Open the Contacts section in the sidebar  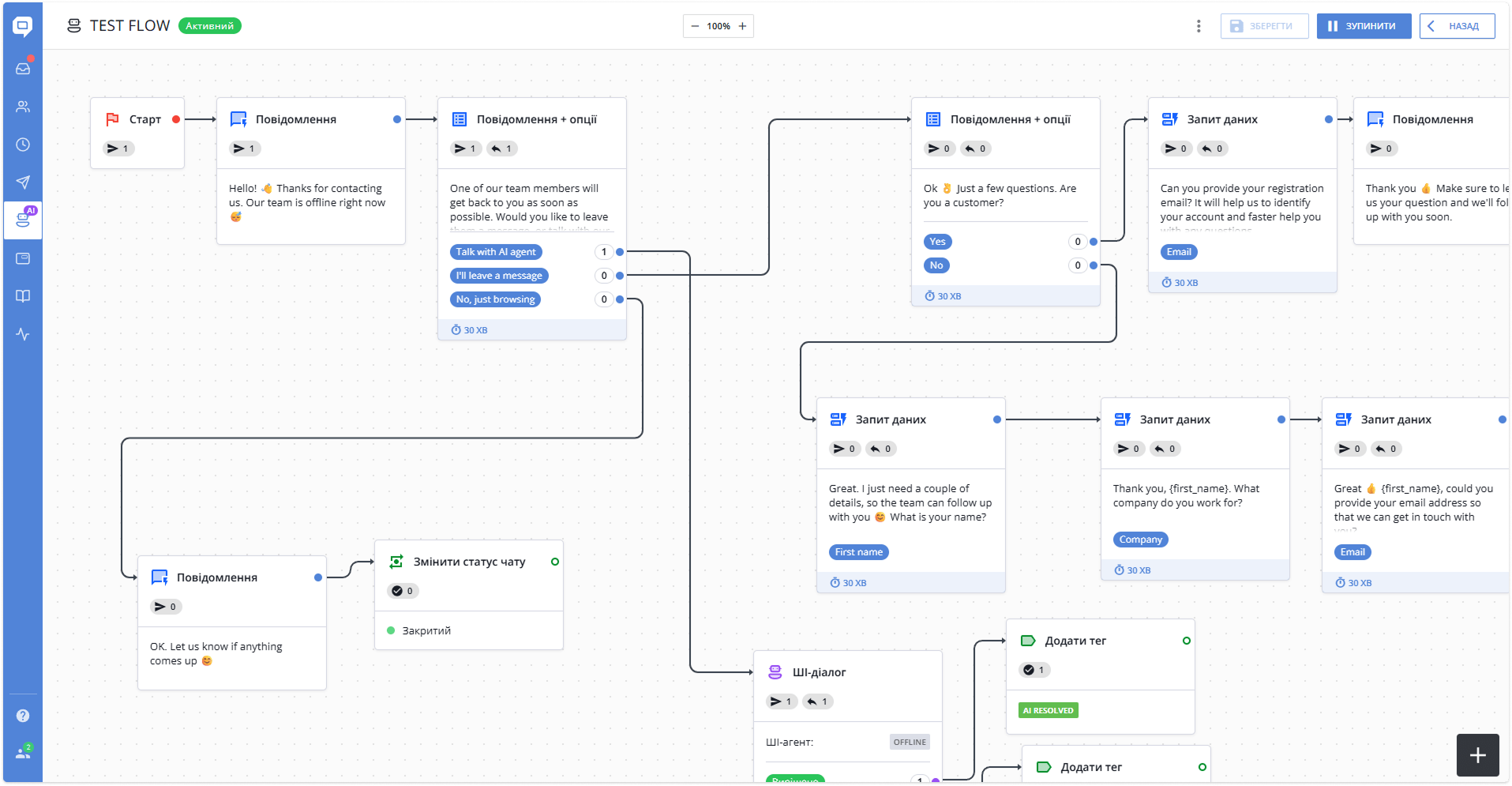point(23,106)
